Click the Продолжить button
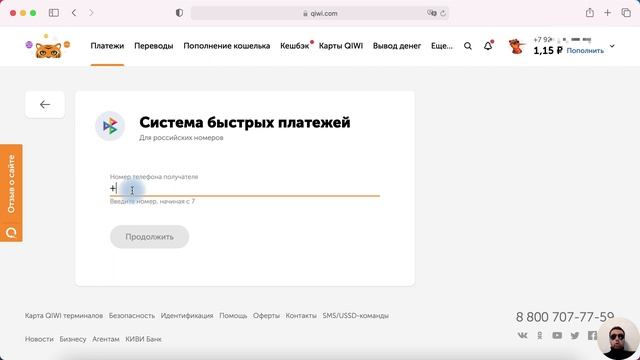This screenshot has height=360, width=640. pyautogui.click(x=149, y=237)
